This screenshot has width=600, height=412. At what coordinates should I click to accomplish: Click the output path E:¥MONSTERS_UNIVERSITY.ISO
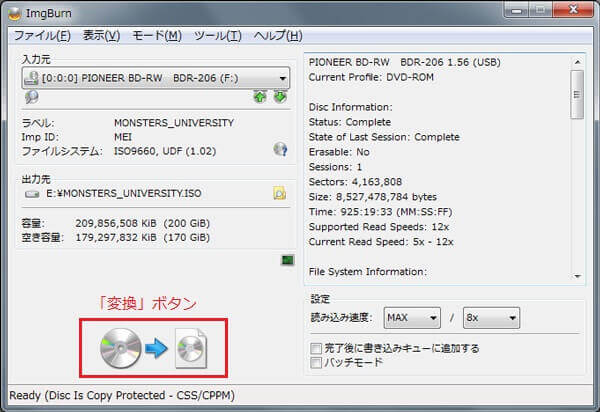click(x=124, y=194)
